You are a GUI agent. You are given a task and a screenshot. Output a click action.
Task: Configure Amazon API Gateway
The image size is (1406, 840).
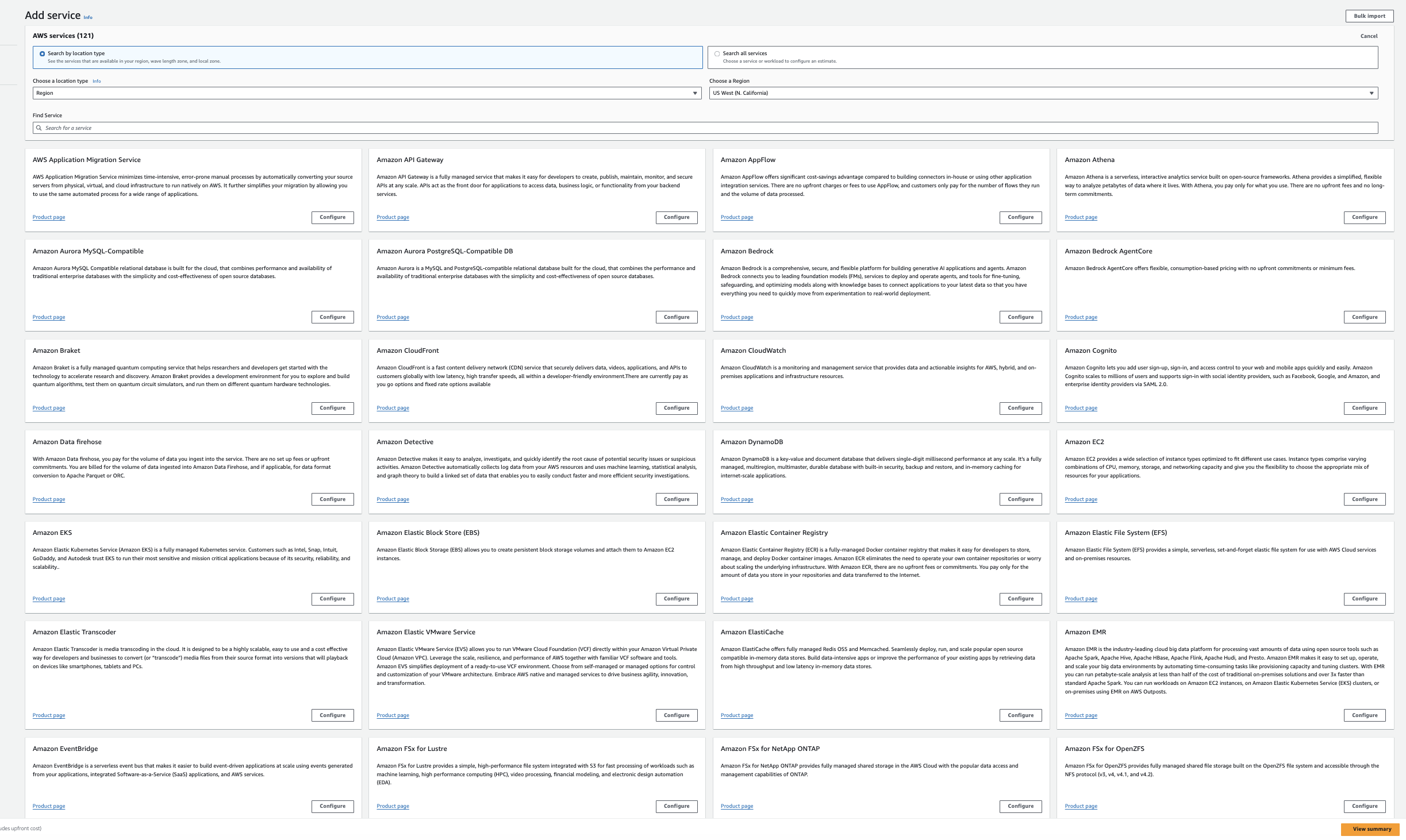pyautogui.click(x=676, y=217)
